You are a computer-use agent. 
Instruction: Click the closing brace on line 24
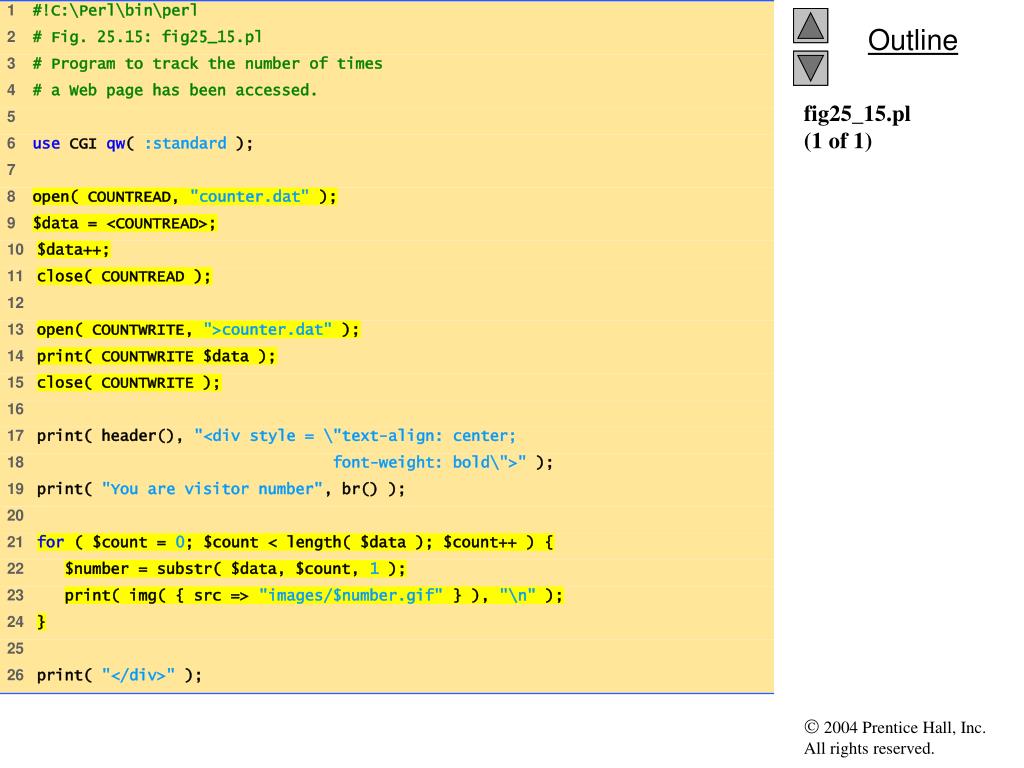click(x=41, y=622)
